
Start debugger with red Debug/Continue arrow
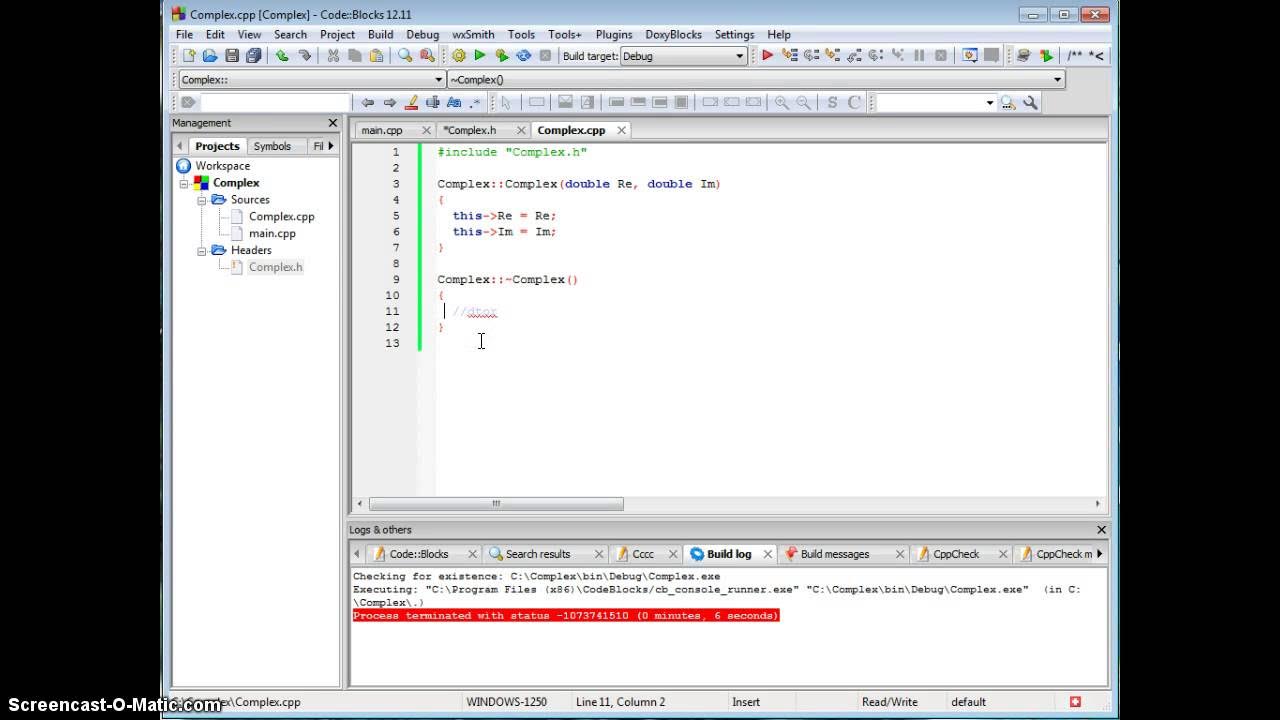click(767, 56)
